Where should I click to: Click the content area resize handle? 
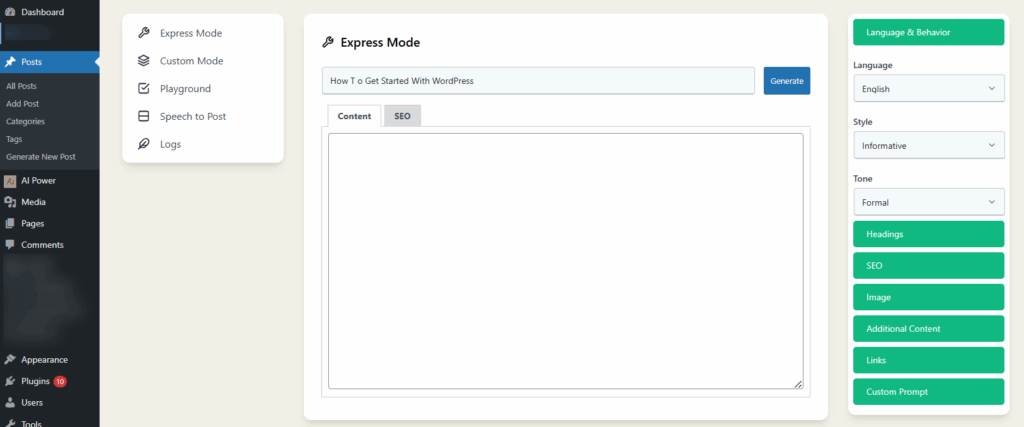point(799,385)
